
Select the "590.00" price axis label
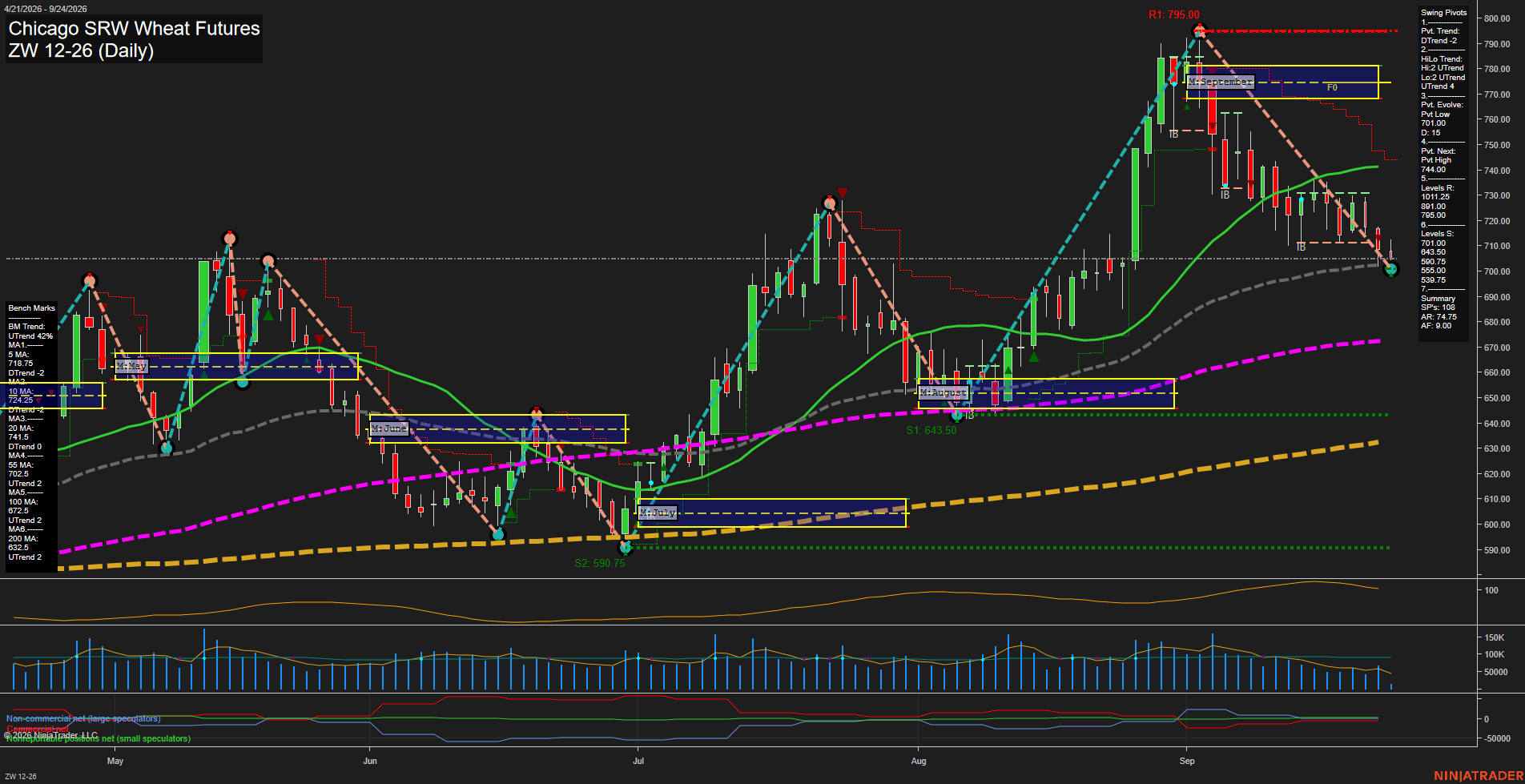1497,550
